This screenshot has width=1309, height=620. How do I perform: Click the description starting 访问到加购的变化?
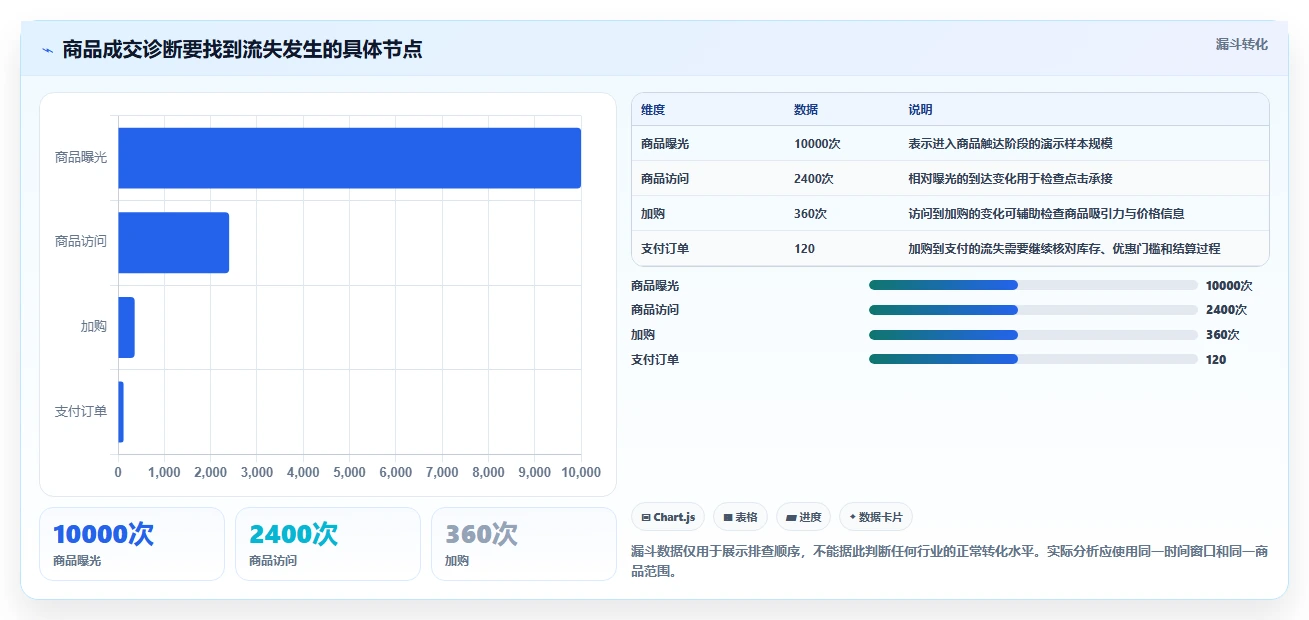[x=1046, y=214]
